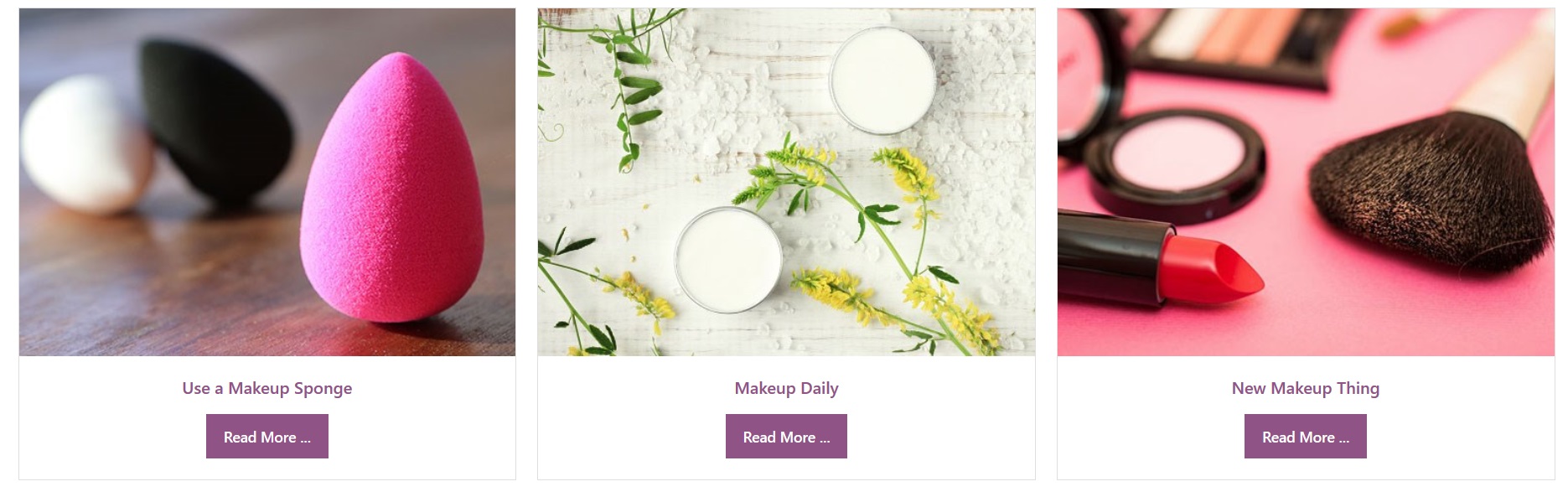Open the Makeup Daily title link
This screenshot has height=497, width=1568.
pyautogui.click(x=786, y=388)
